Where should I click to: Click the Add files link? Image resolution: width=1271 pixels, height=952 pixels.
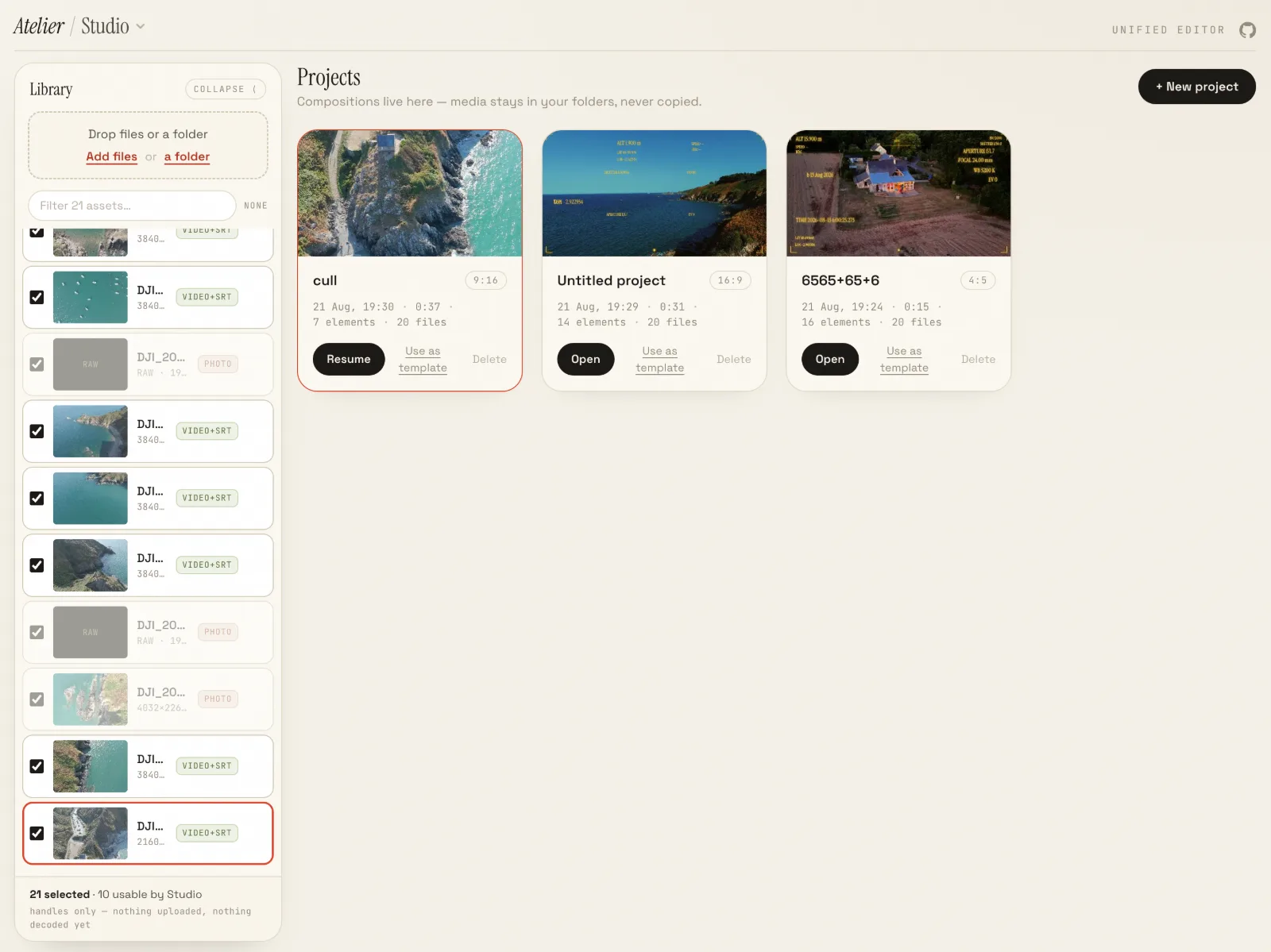pos(111,156)
